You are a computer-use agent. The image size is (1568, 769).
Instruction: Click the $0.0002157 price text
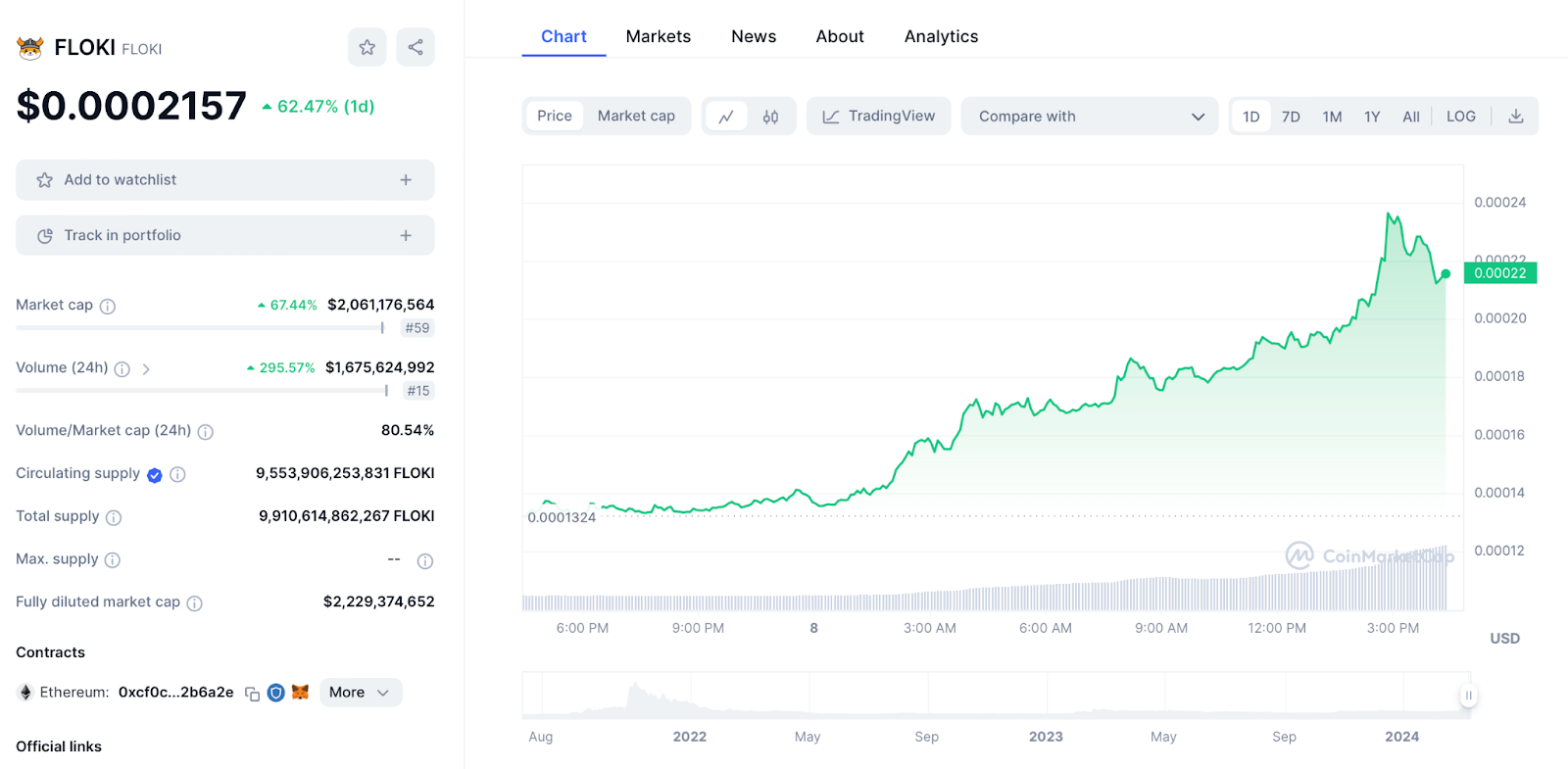point(131,106)
